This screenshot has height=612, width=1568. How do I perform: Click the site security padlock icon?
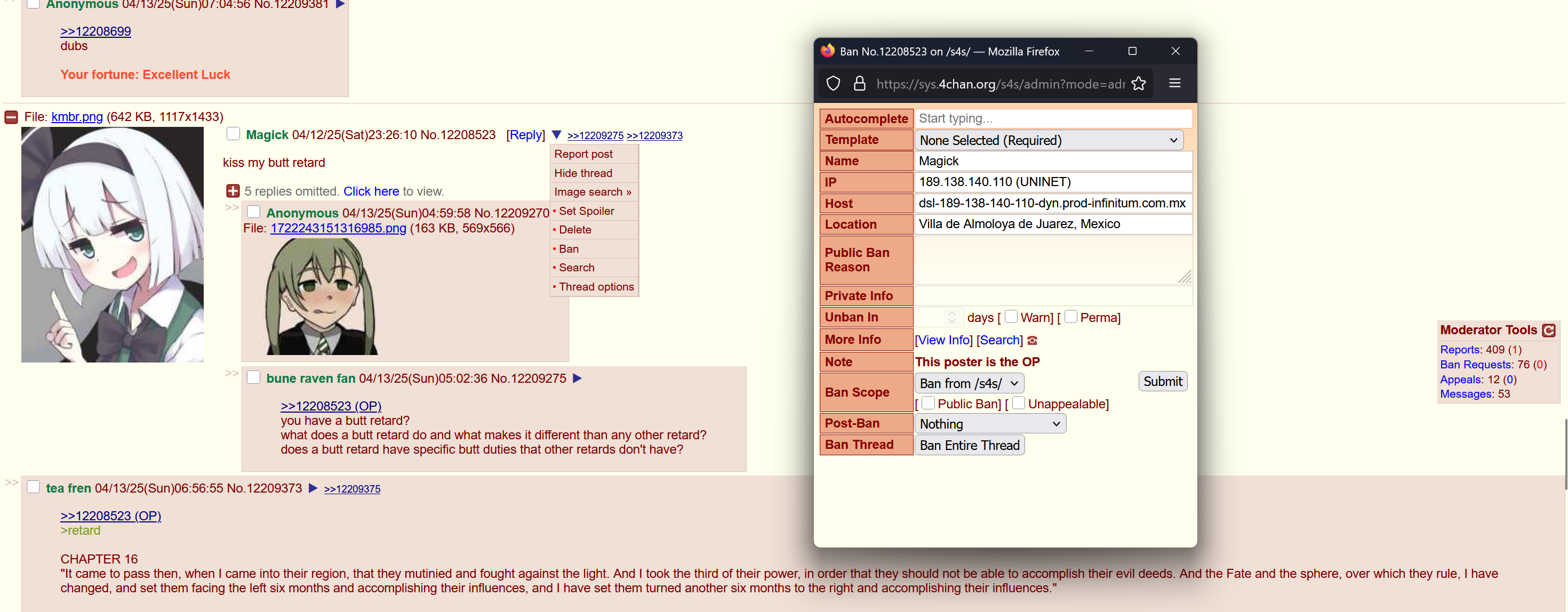(859, 83)
